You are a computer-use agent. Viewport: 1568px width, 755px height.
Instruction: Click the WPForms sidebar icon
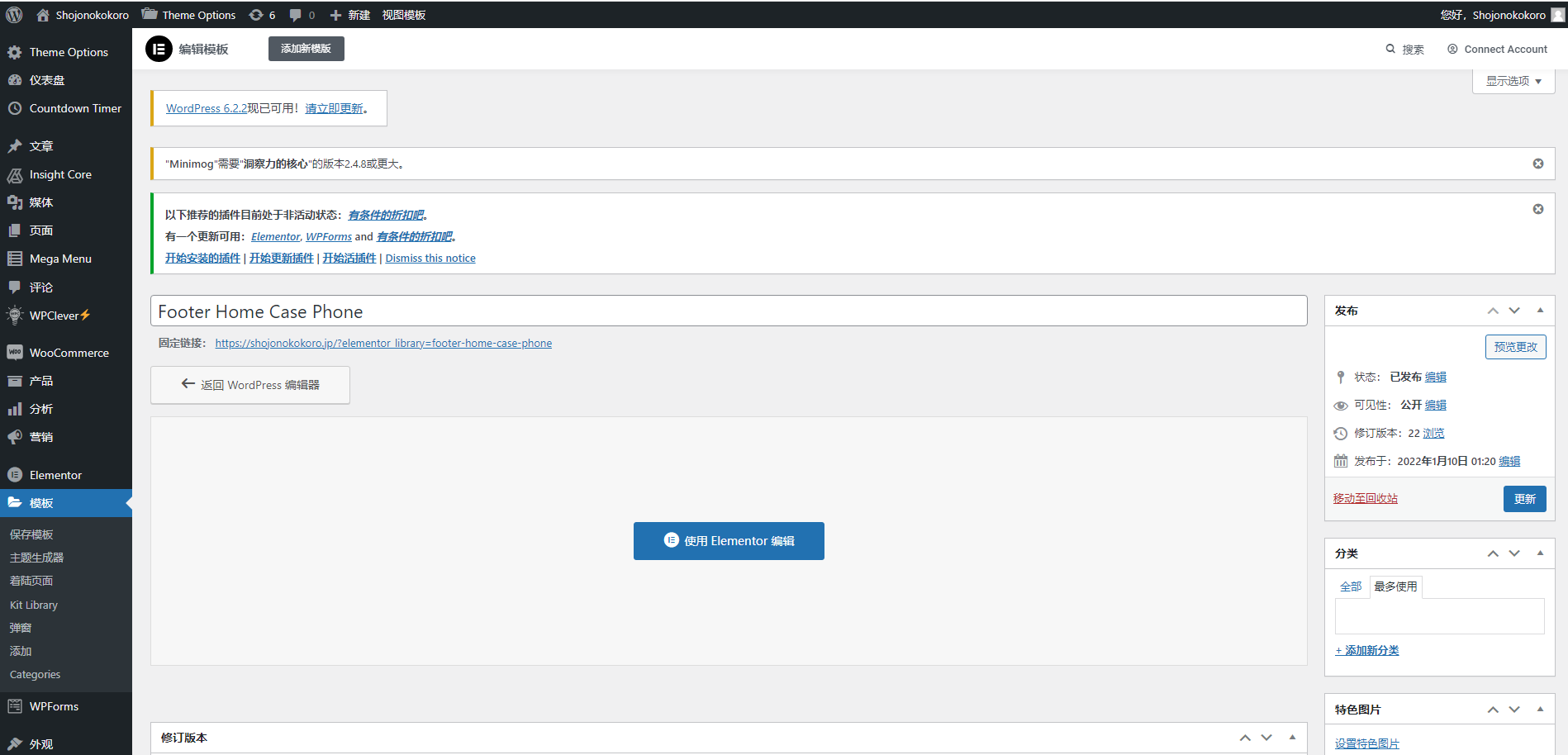tap(14, 706)
